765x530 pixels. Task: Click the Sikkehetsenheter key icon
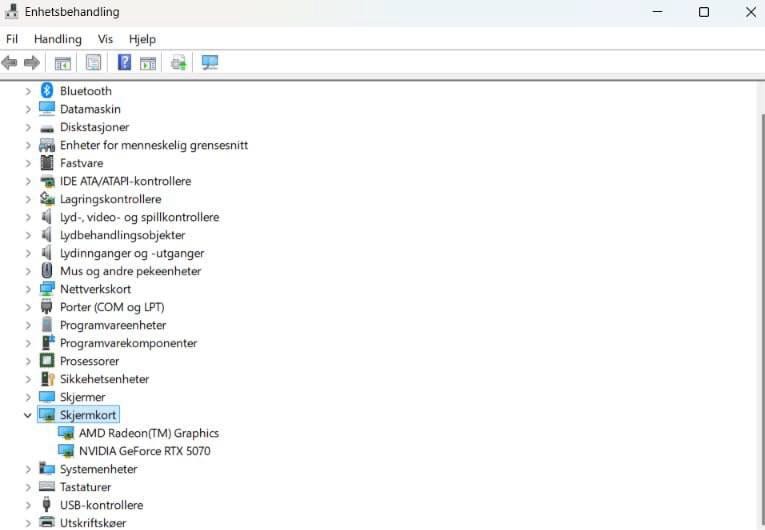pos(47,379)
